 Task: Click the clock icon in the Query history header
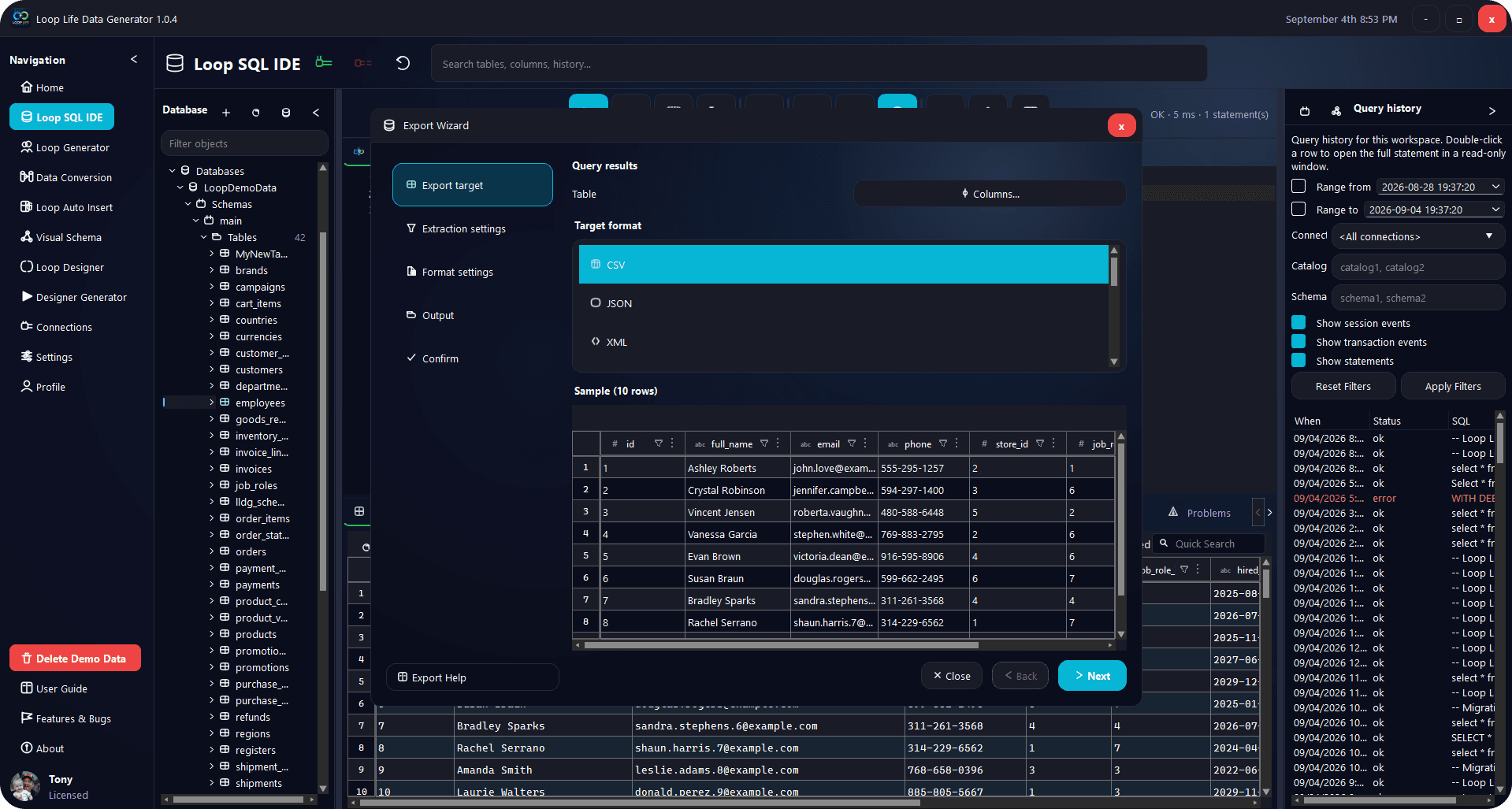tap(1305, 111)
